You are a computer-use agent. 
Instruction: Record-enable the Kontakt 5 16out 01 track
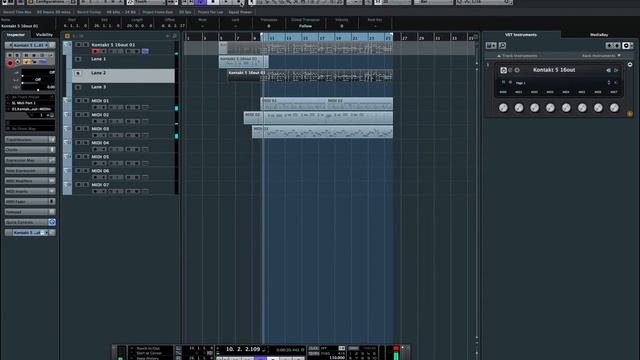[x=95, y=51]
